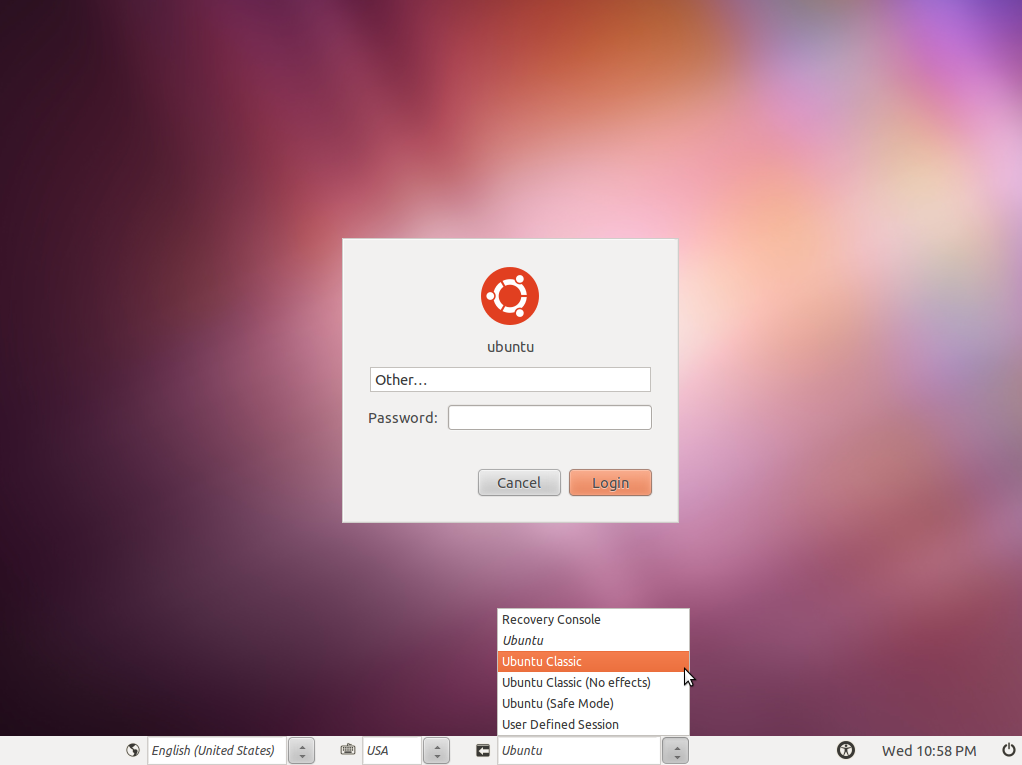Open English (United States) language dropdown
Viewport: 1022px width, 765px height.
click(x=217, y=751)
